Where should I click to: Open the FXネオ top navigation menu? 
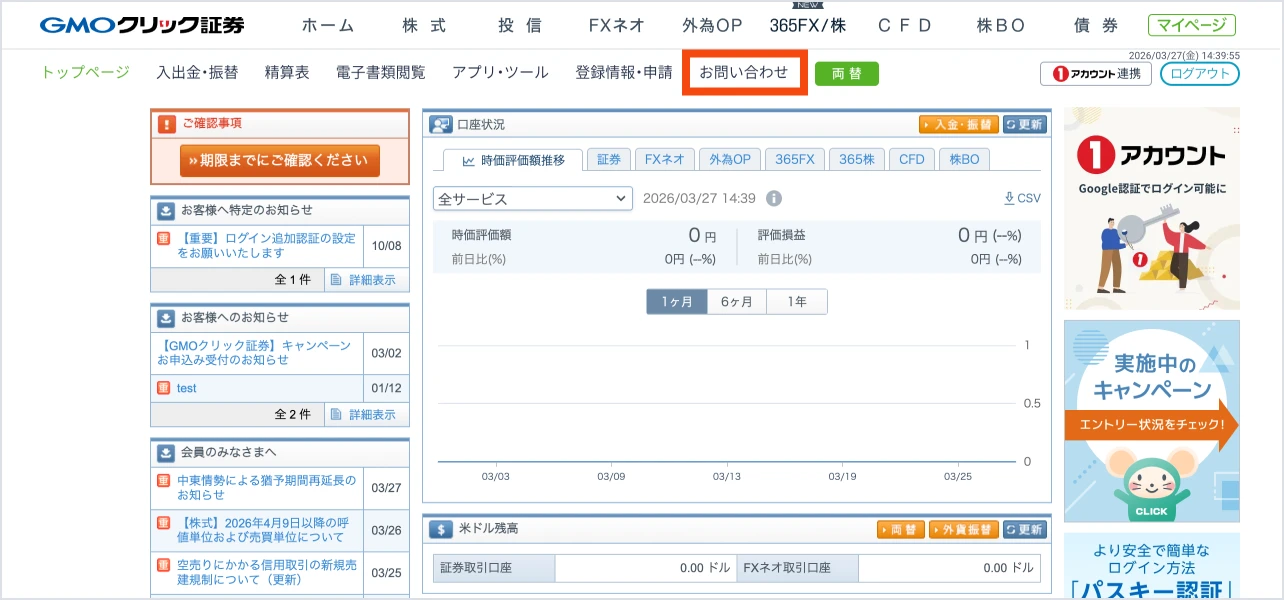[x=617, y=26]
